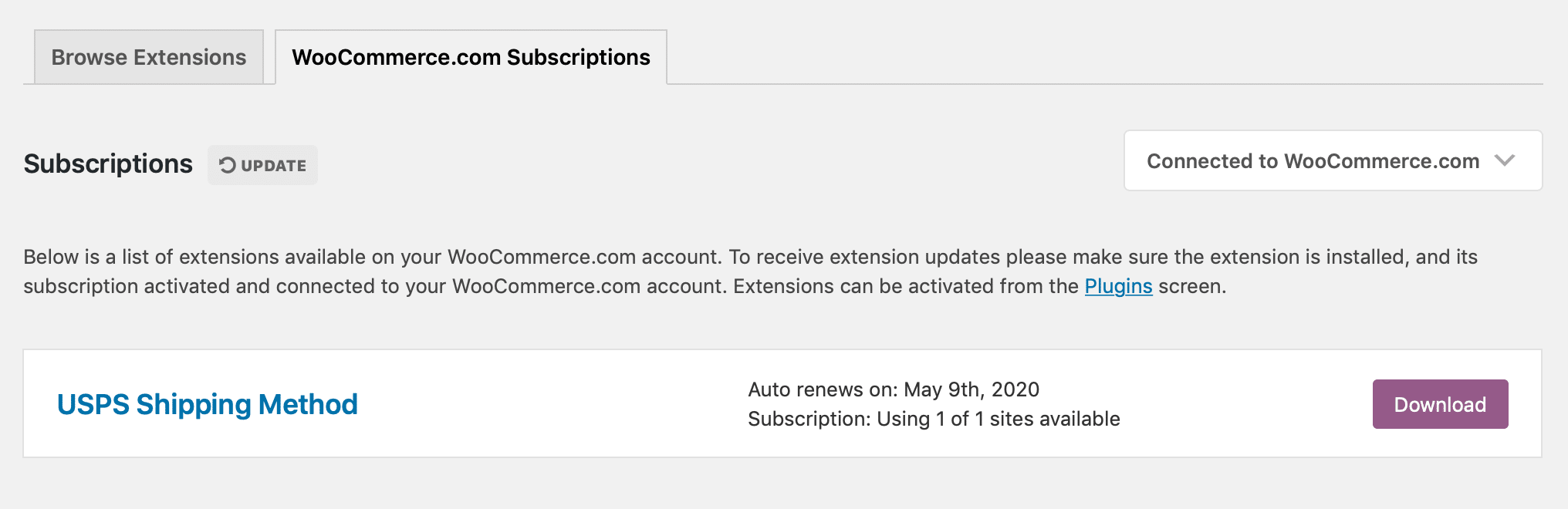Click the Subscriptions heading
This screenshot has height=509, width=1568.
click(108, 163)
